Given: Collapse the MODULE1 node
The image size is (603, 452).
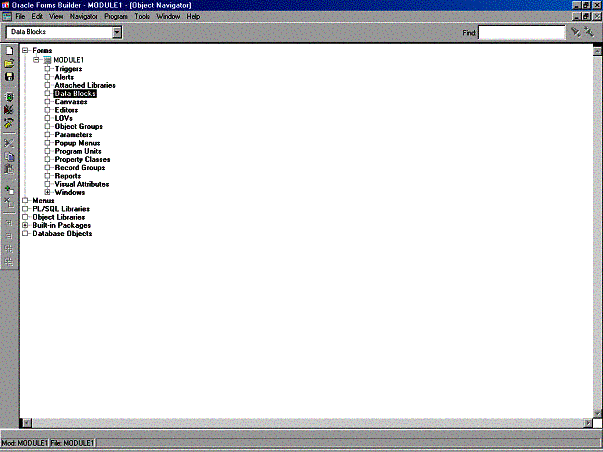Looking at the screenshot, I should click(36, 60).
